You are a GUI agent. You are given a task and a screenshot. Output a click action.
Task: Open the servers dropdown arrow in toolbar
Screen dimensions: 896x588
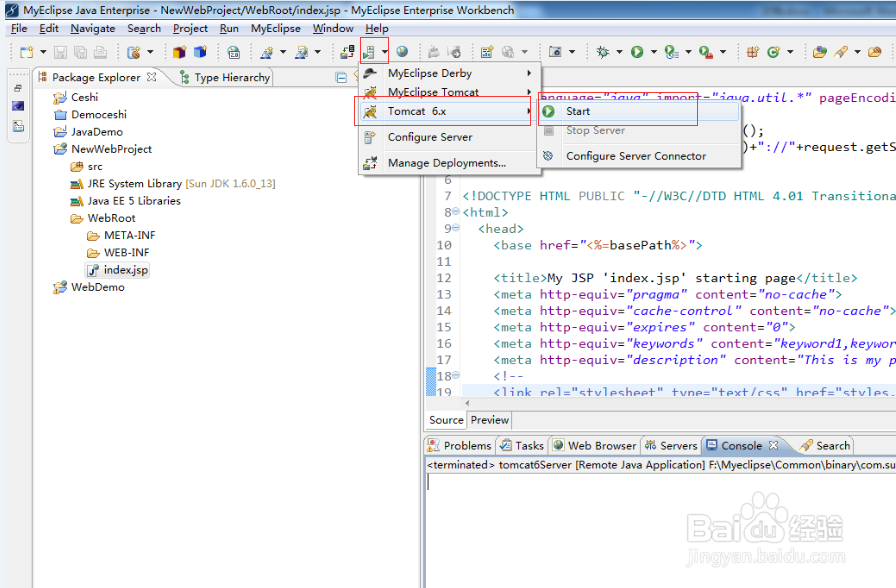[385, 53]
